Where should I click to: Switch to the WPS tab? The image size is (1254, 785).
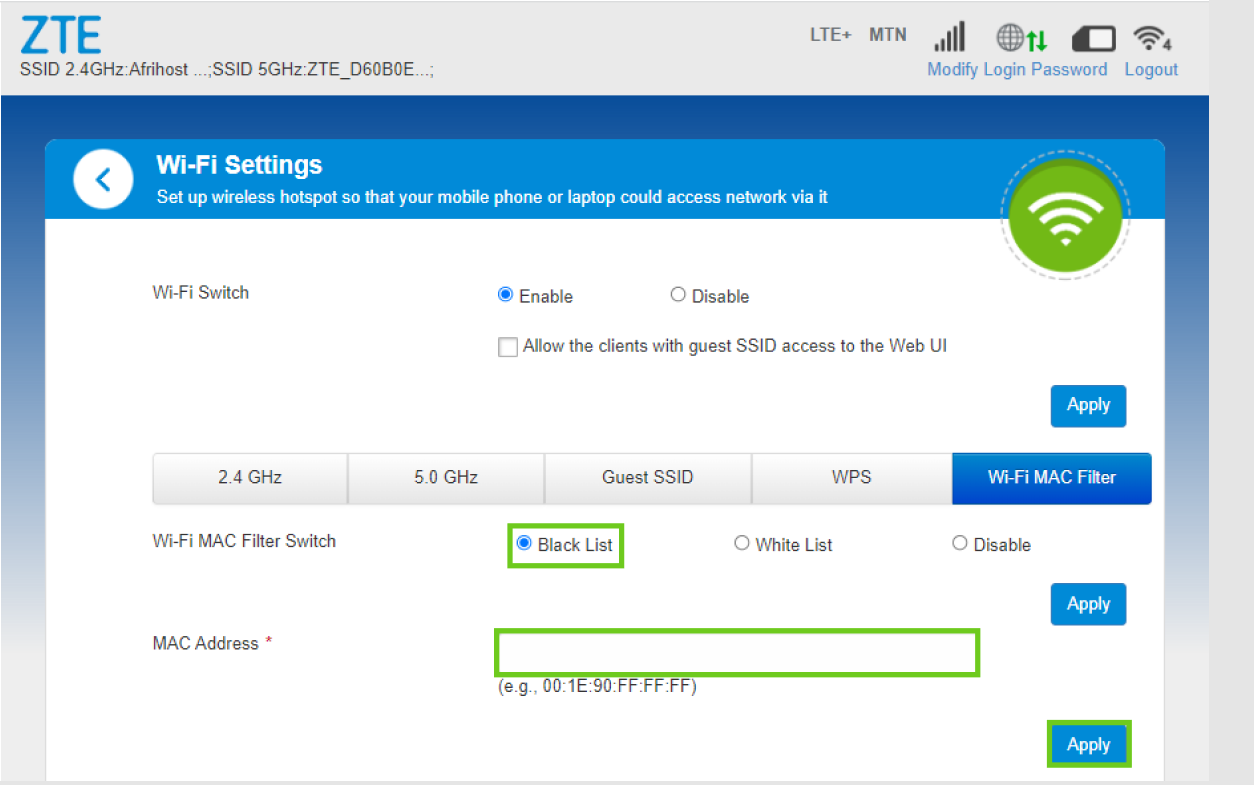(851, 478)
